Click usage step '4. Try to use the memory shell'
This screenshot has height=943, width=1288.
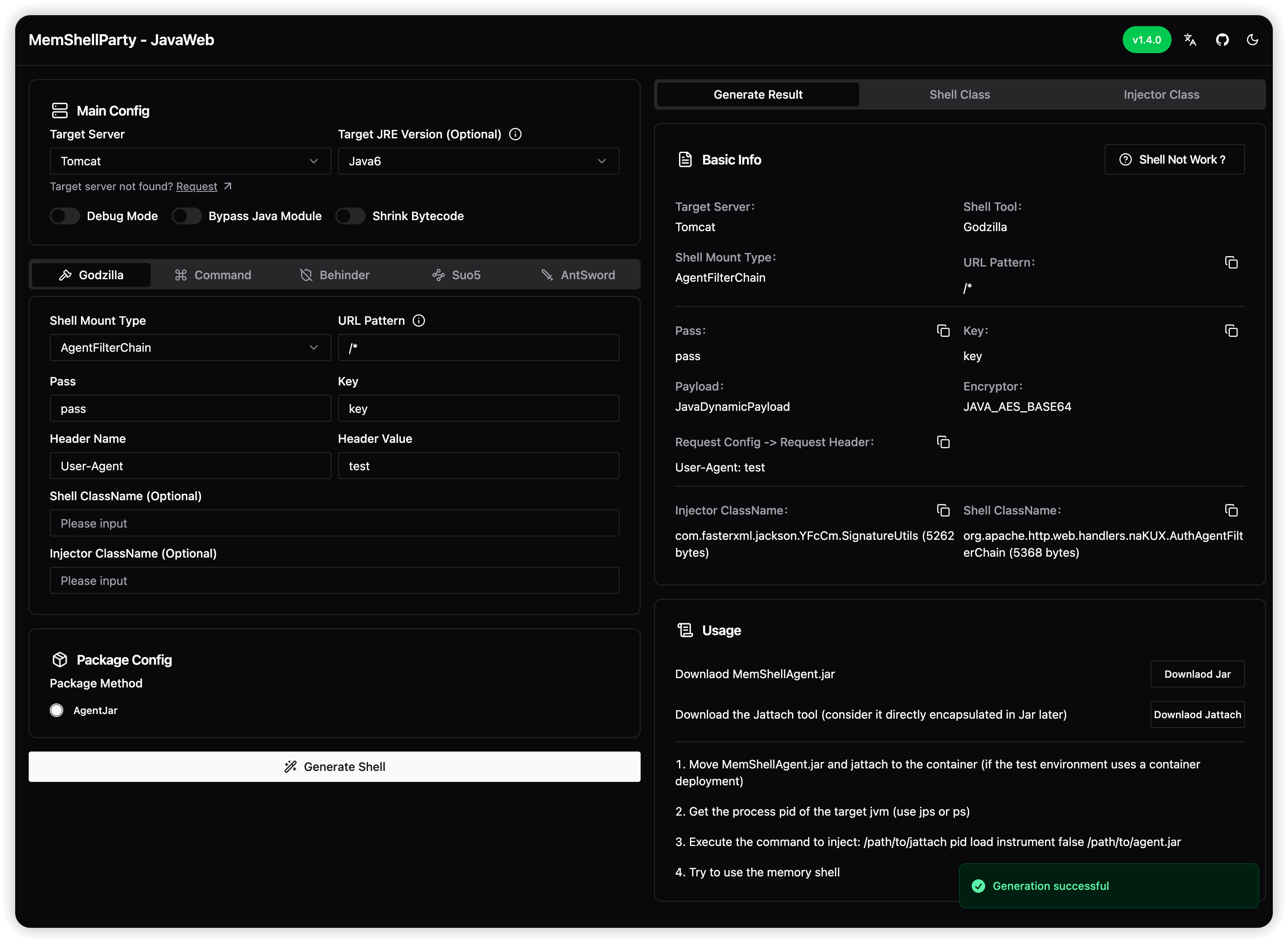pos(757,872)
